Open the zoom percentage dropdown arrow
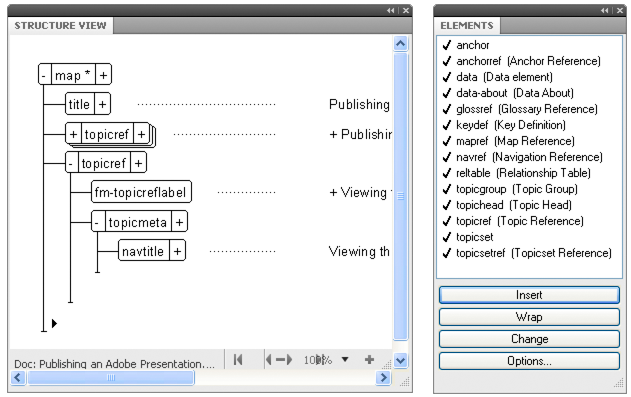Viewport: 631px width, 397px height. pyautogui.click(x=345, y=360)
